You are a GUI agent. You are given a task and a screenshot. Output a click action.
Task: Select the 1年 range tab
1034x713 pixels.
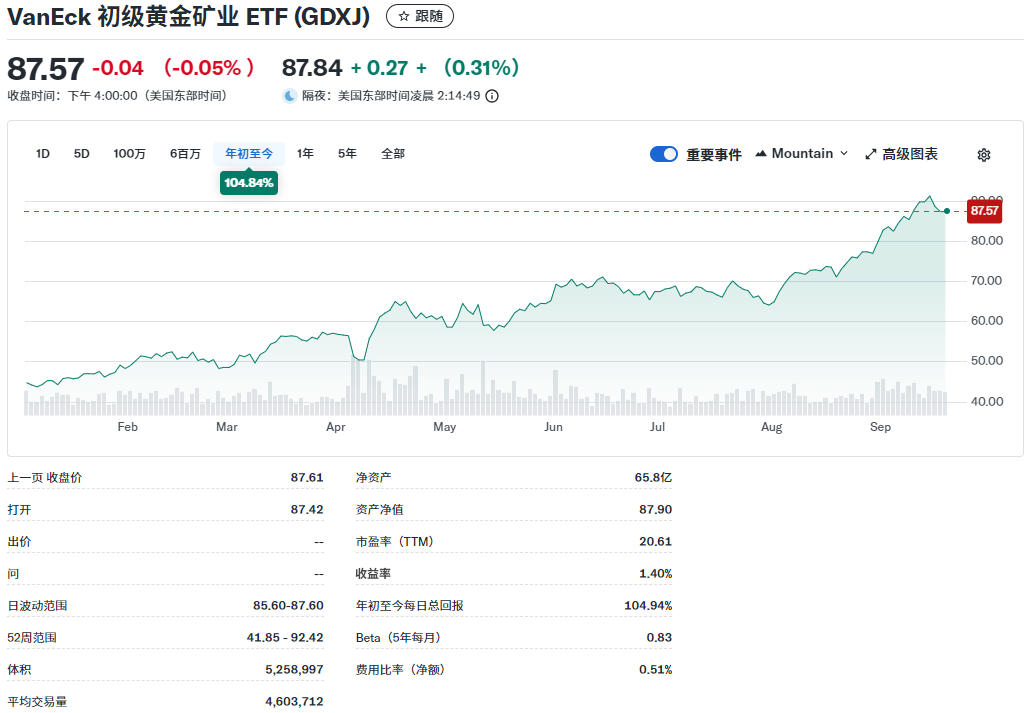coord(305,154)
